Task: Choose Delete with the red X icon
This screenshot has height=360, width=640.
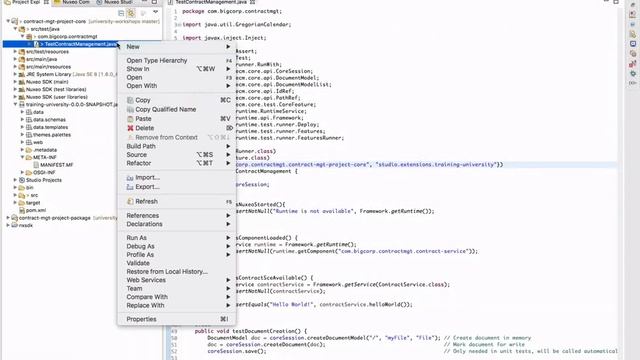Action: coord(177,128)
